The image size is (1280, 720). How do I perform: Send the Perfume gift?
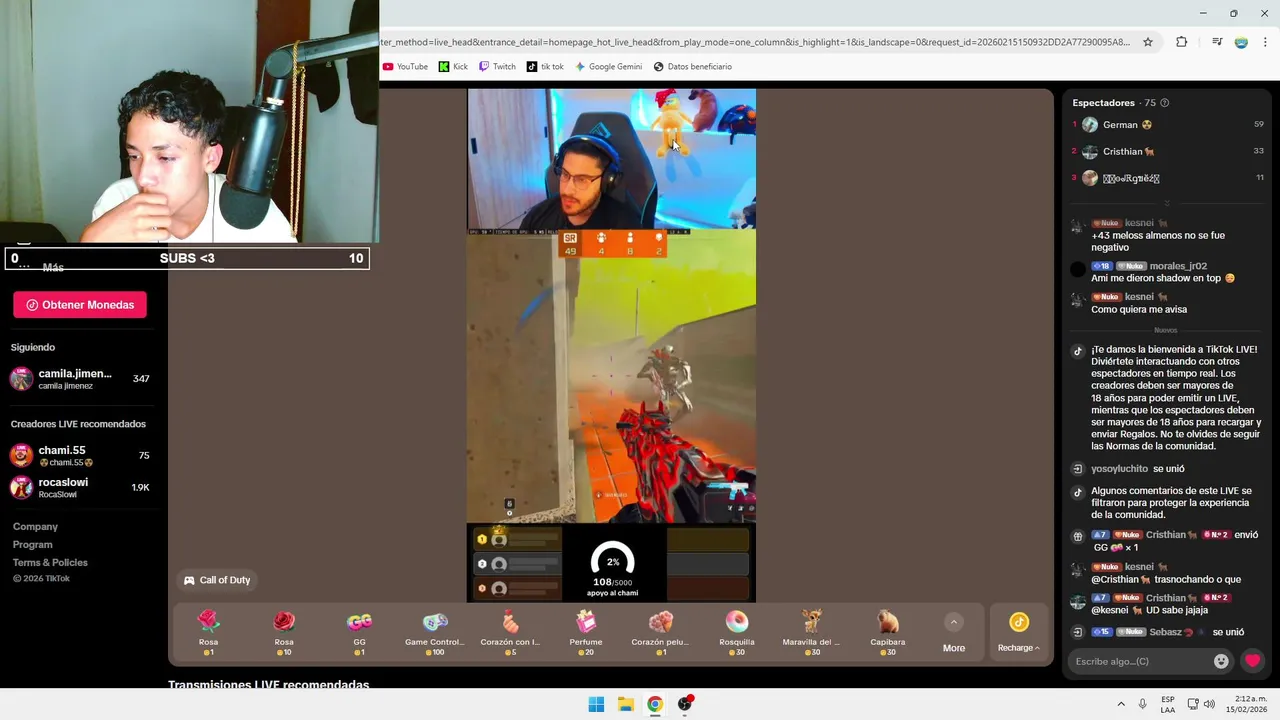pos(586,632)
